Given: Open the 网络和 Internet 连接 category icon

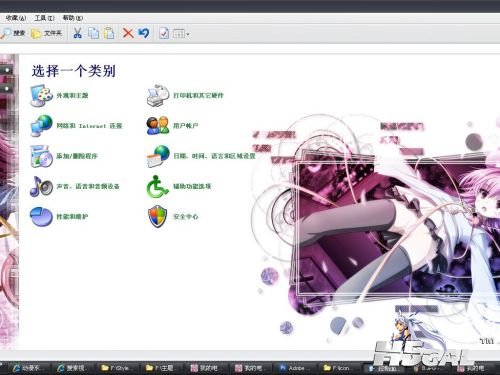Looking at the screenshot, I should [41, 126].
